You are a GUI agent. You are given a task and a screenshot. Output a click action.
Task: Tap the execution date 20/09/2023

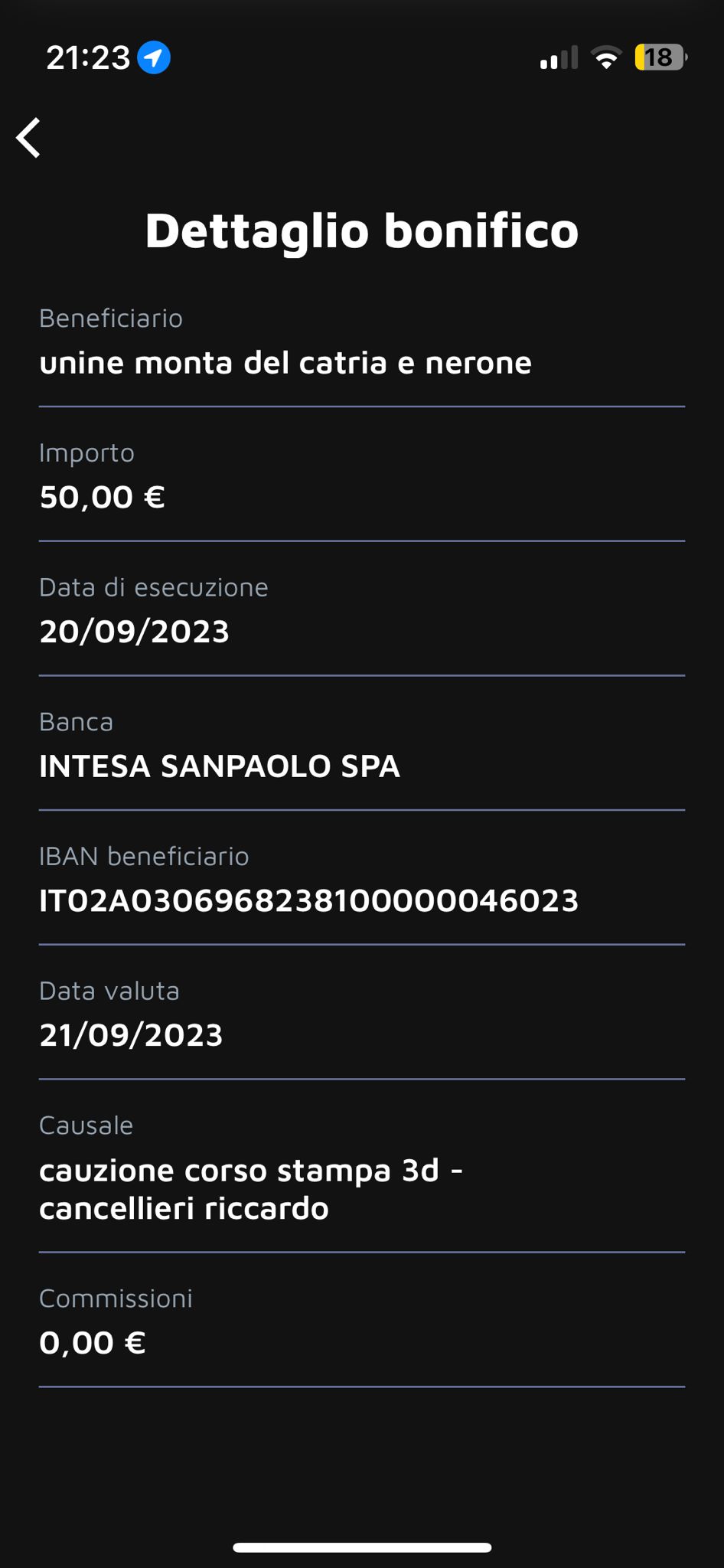click(x=134, y=632)
